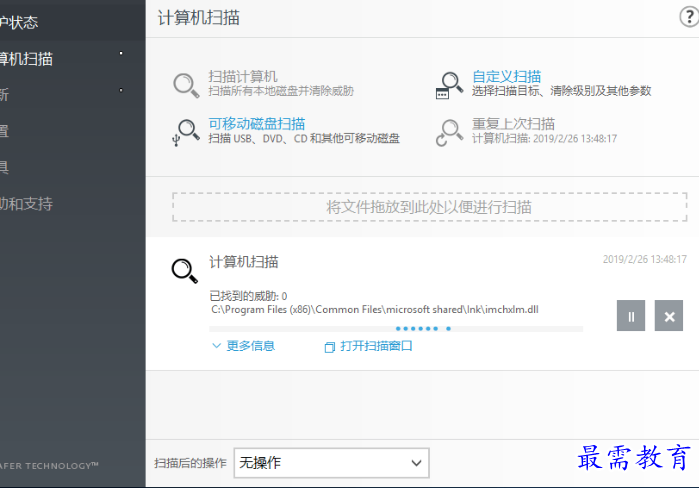Image resolution: width=699 pixels, height=489 pixels.
Task: Open help via the question mark icon
Action: click(x=689, y=17)
